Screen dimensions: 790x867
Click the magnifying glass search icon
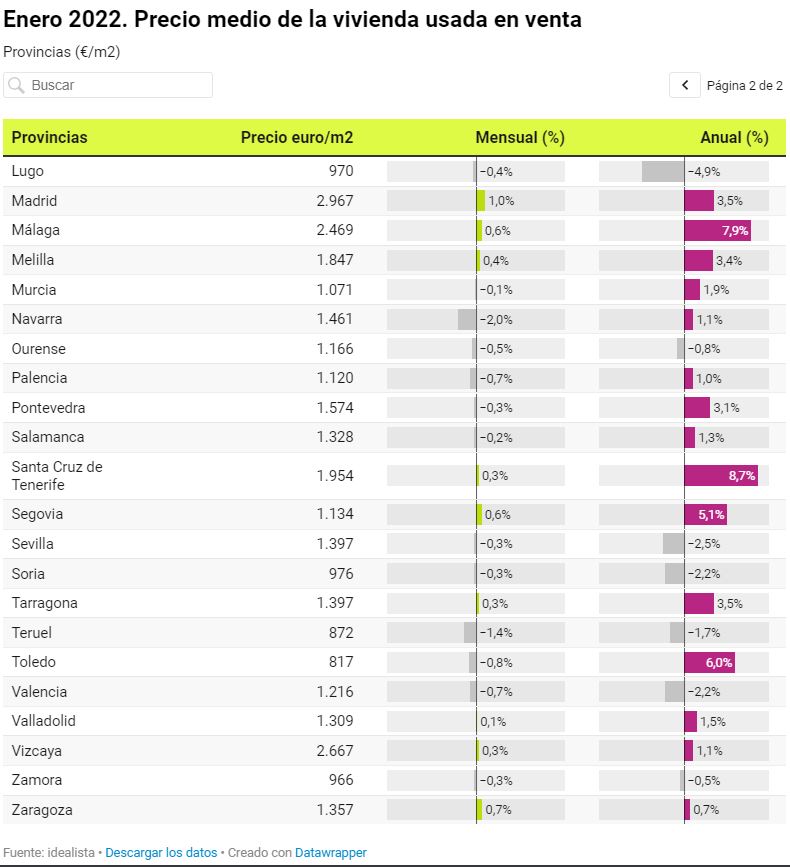pos(16,86)
